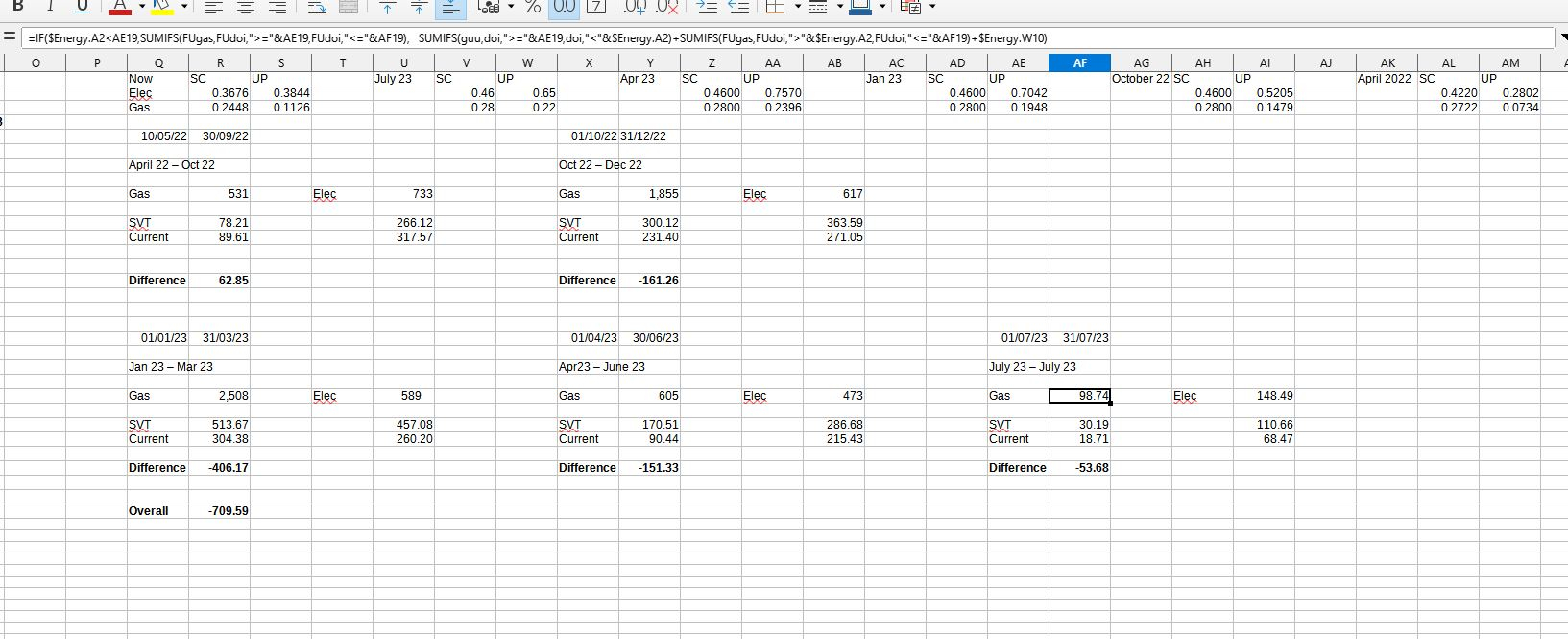Apply red font color
Screen dimensions: 1568x639
[119, 7]
